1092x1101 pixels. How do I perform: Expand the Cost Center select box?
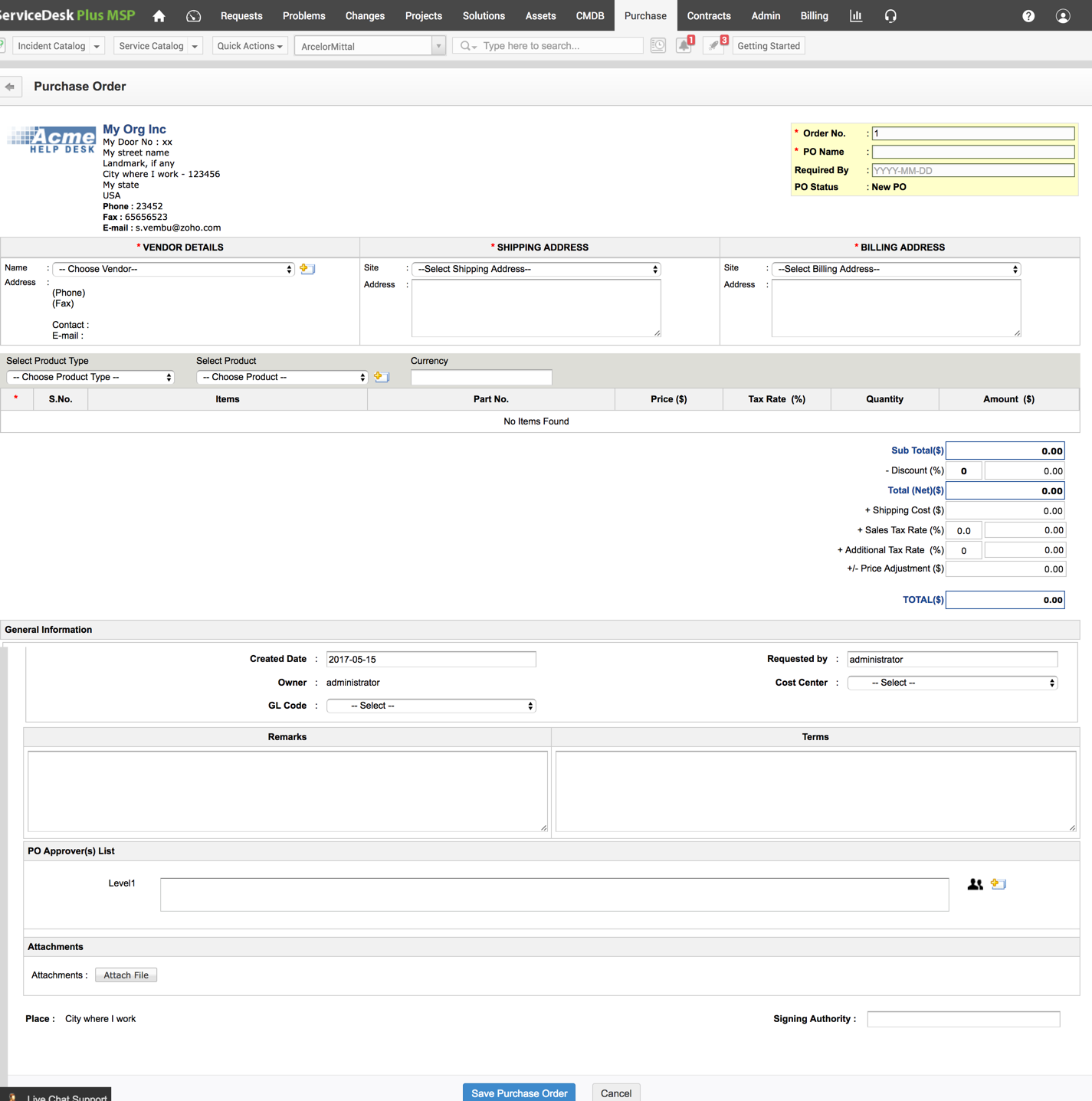point(952,683)
